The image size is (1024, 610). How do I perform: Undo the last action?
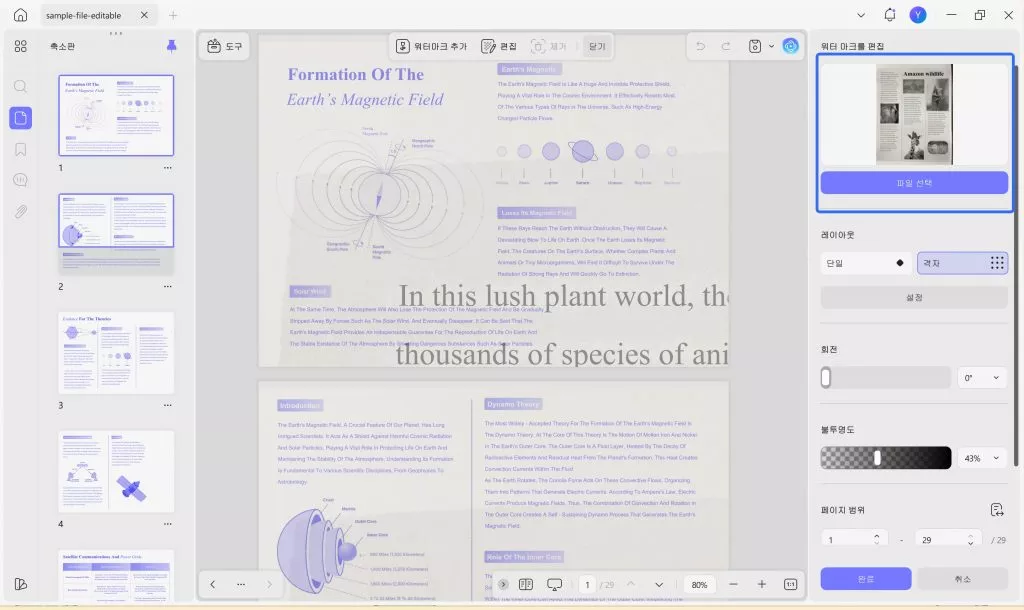click(x=700, y=46)
